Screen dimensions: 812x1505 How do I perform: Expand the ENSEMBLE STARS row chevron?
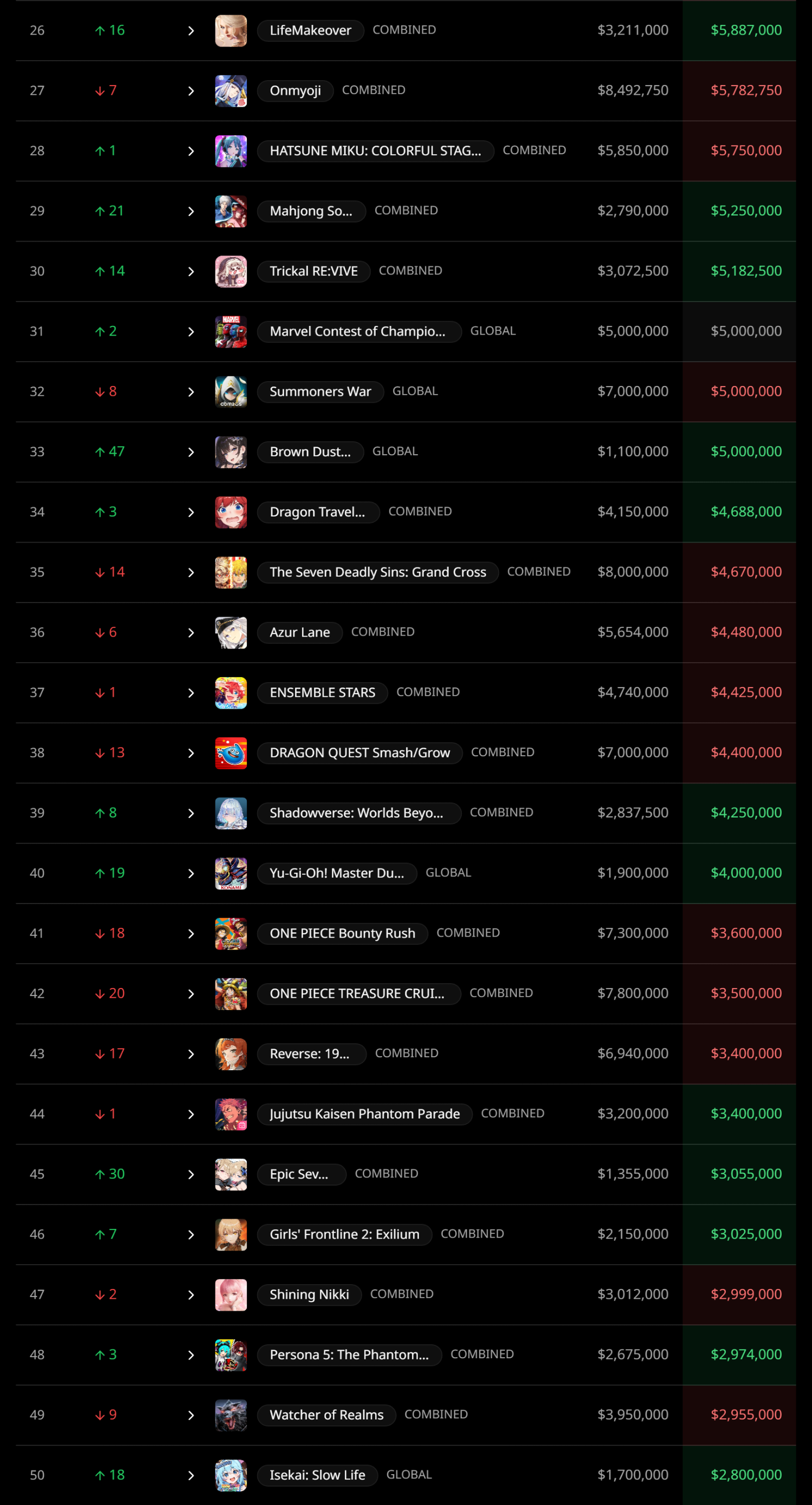click(x=191, y=692)
